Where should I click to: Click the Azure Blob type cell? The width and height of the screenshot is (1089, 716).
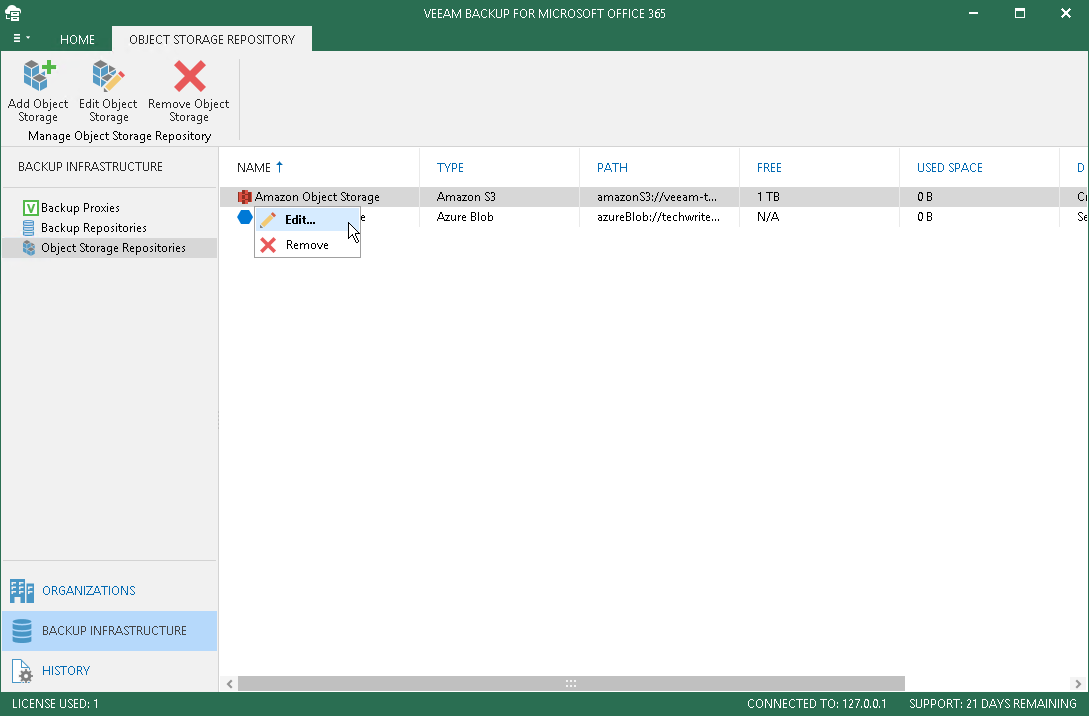click(465, 217)
